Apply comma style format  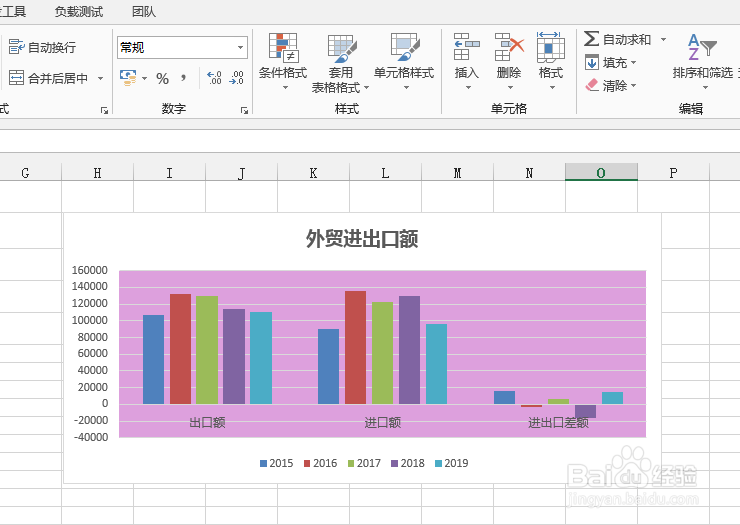[183, 78]
